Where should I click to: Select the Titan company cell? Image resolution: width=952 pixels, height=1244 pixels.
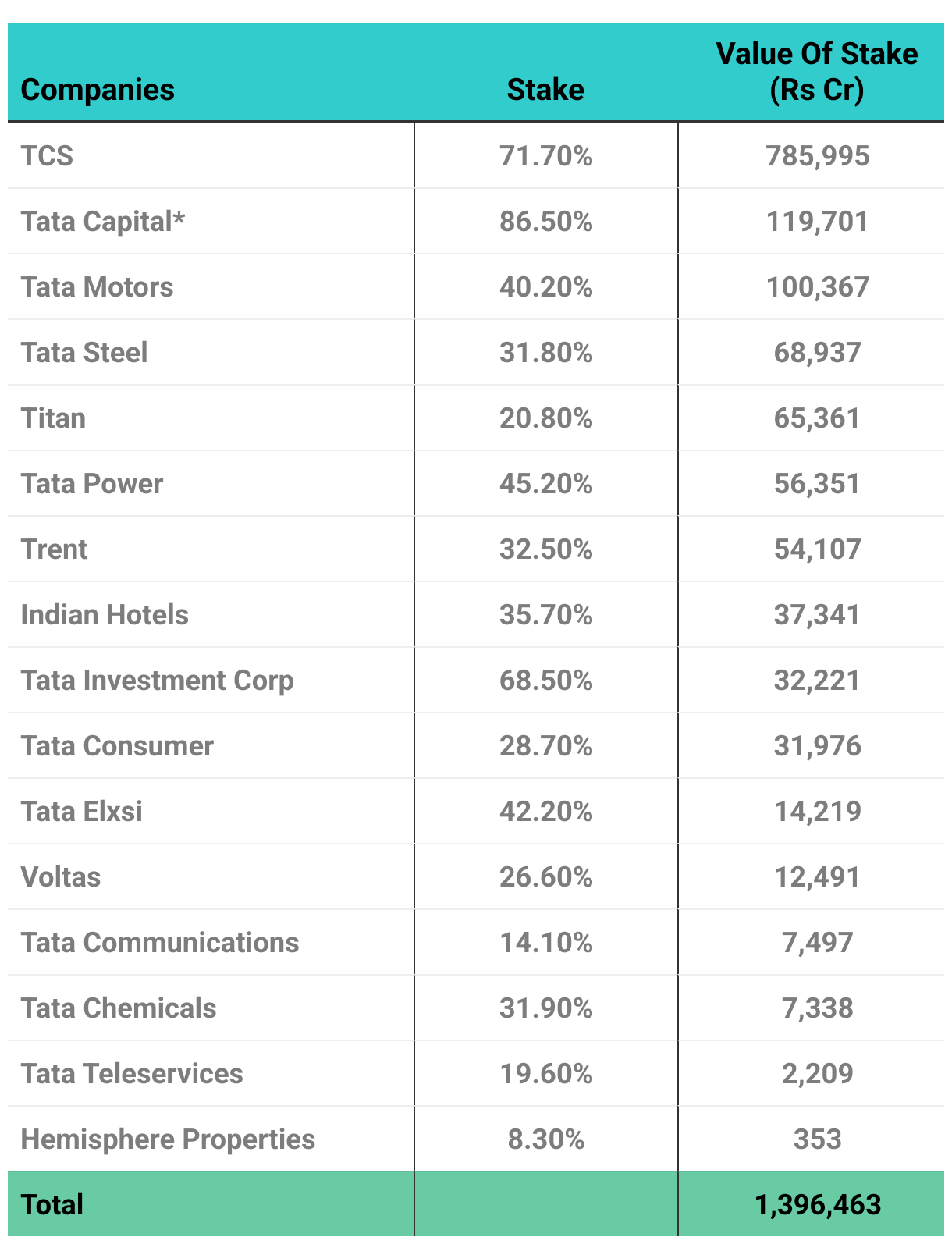[53, 418]
